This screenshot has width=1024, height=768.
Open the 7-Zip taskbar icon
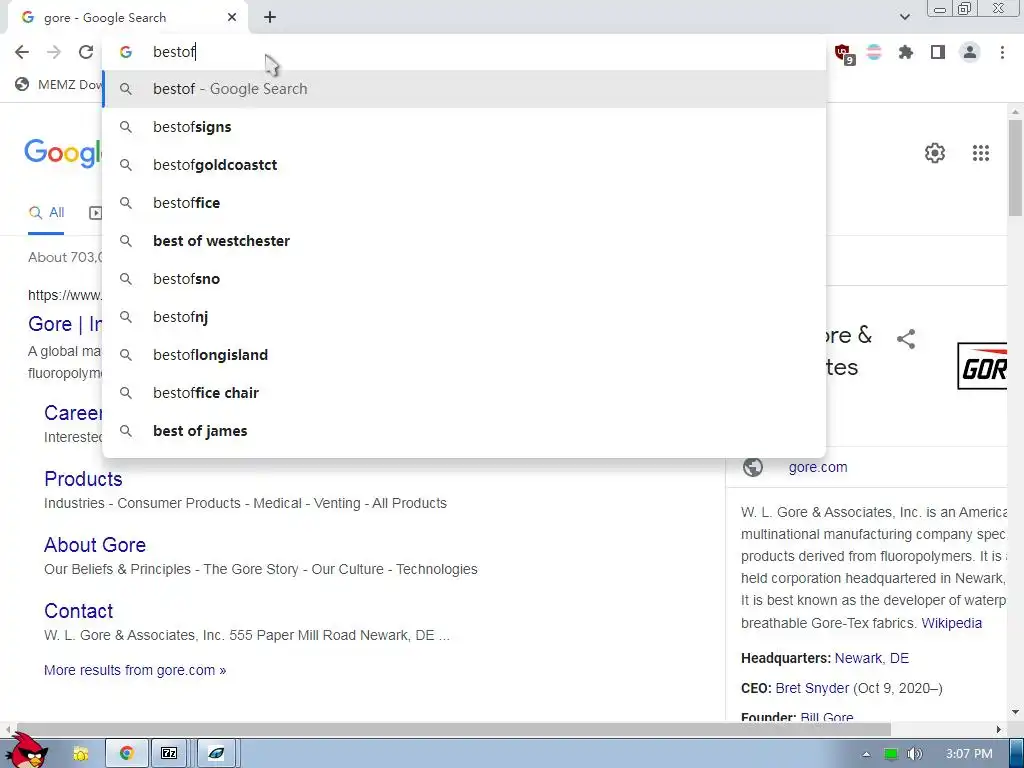coord(169,754)
